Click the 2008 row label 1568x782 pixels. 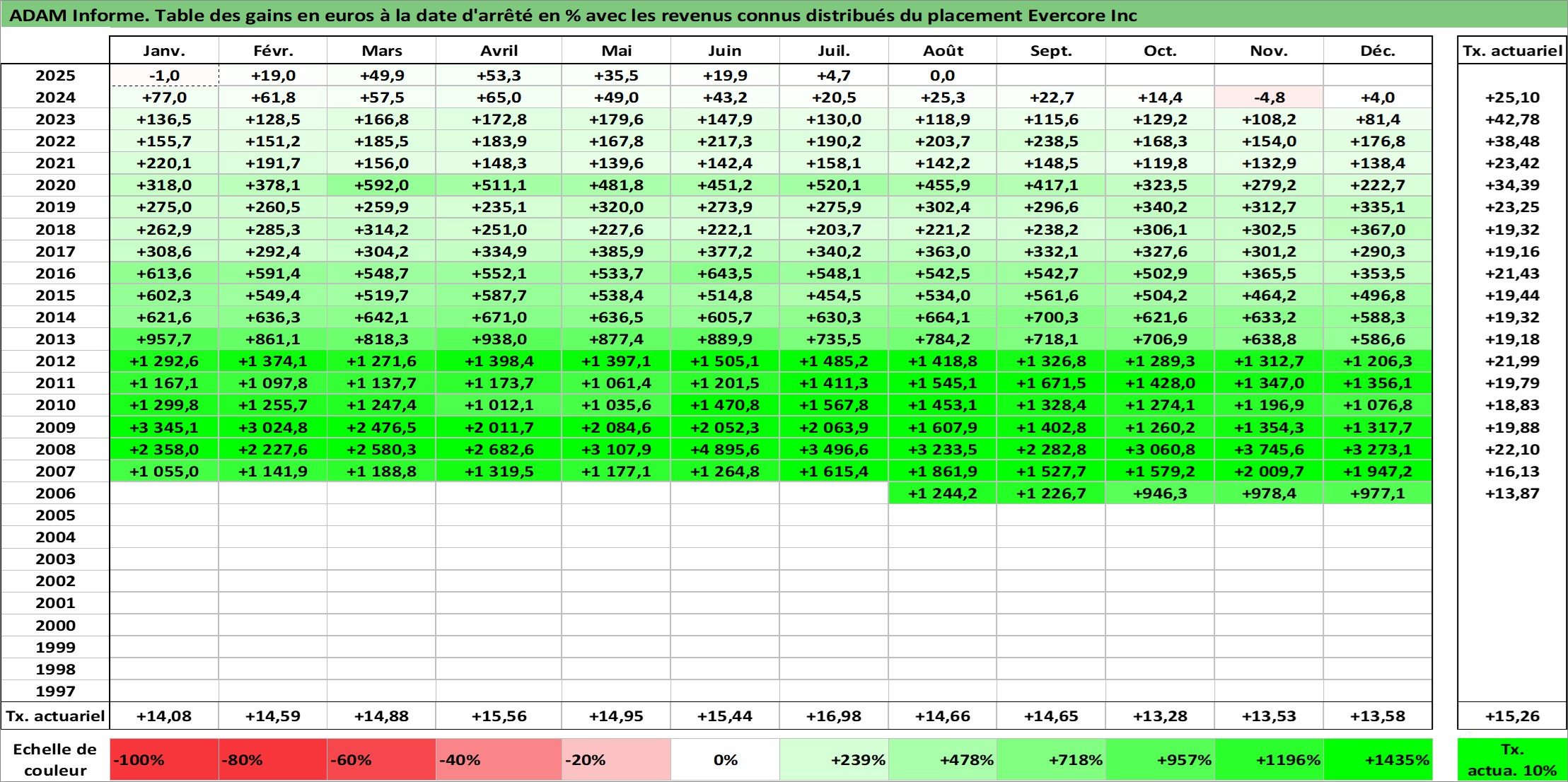(55, 450)
